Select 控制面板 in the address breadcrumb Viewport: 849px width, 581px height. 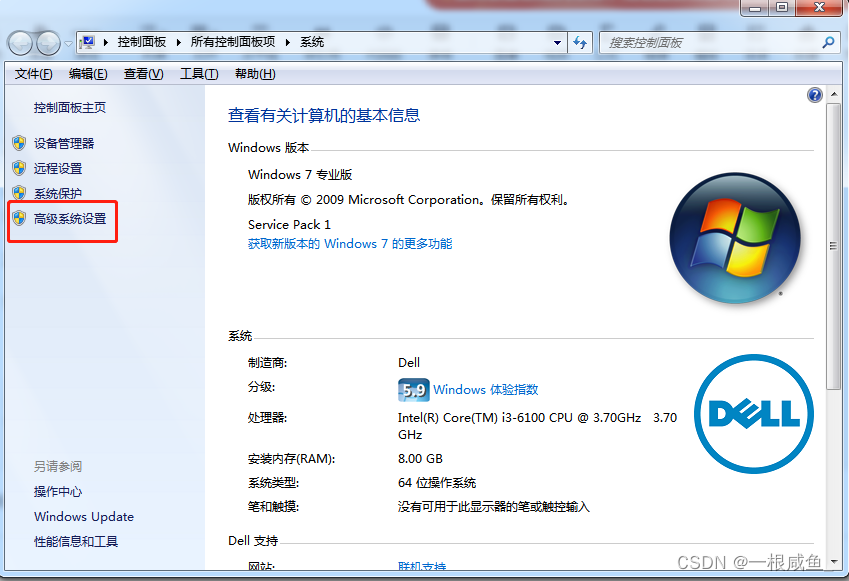pyautogui.click(x=142, y=42)
